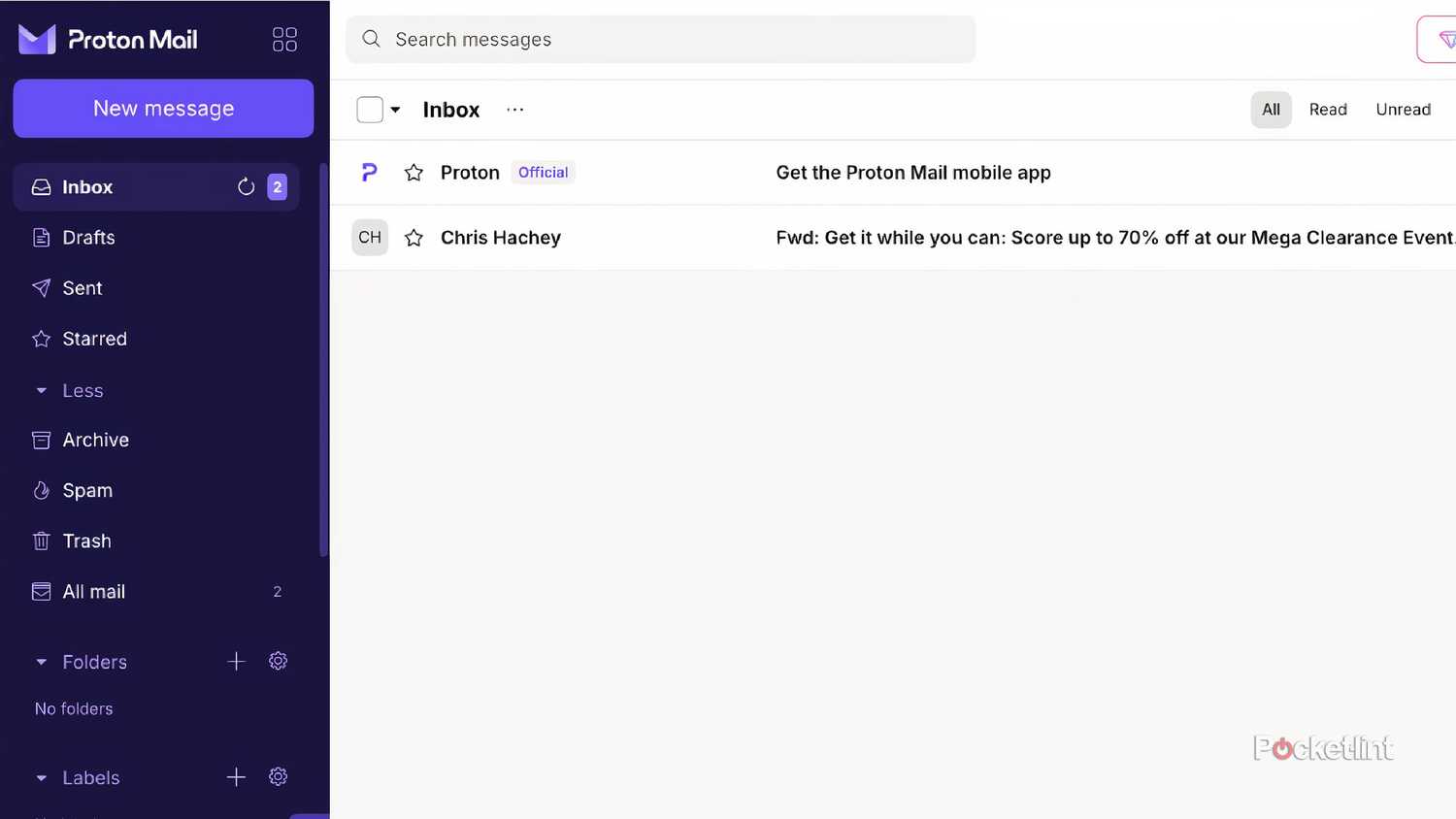Open the Spam folder
The height and width of the screenshot is (819, 1456).
pyautogui.click(x=87, y=490)
